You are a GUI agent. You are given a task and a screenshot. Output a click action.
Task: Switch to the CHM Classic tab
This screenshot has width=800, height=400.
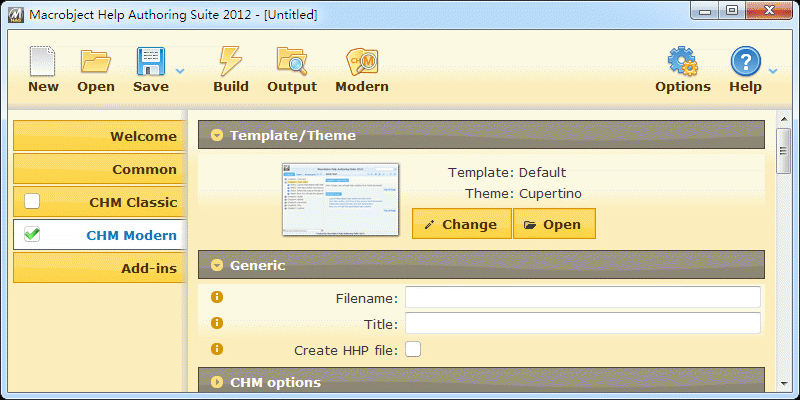[98, 202]
